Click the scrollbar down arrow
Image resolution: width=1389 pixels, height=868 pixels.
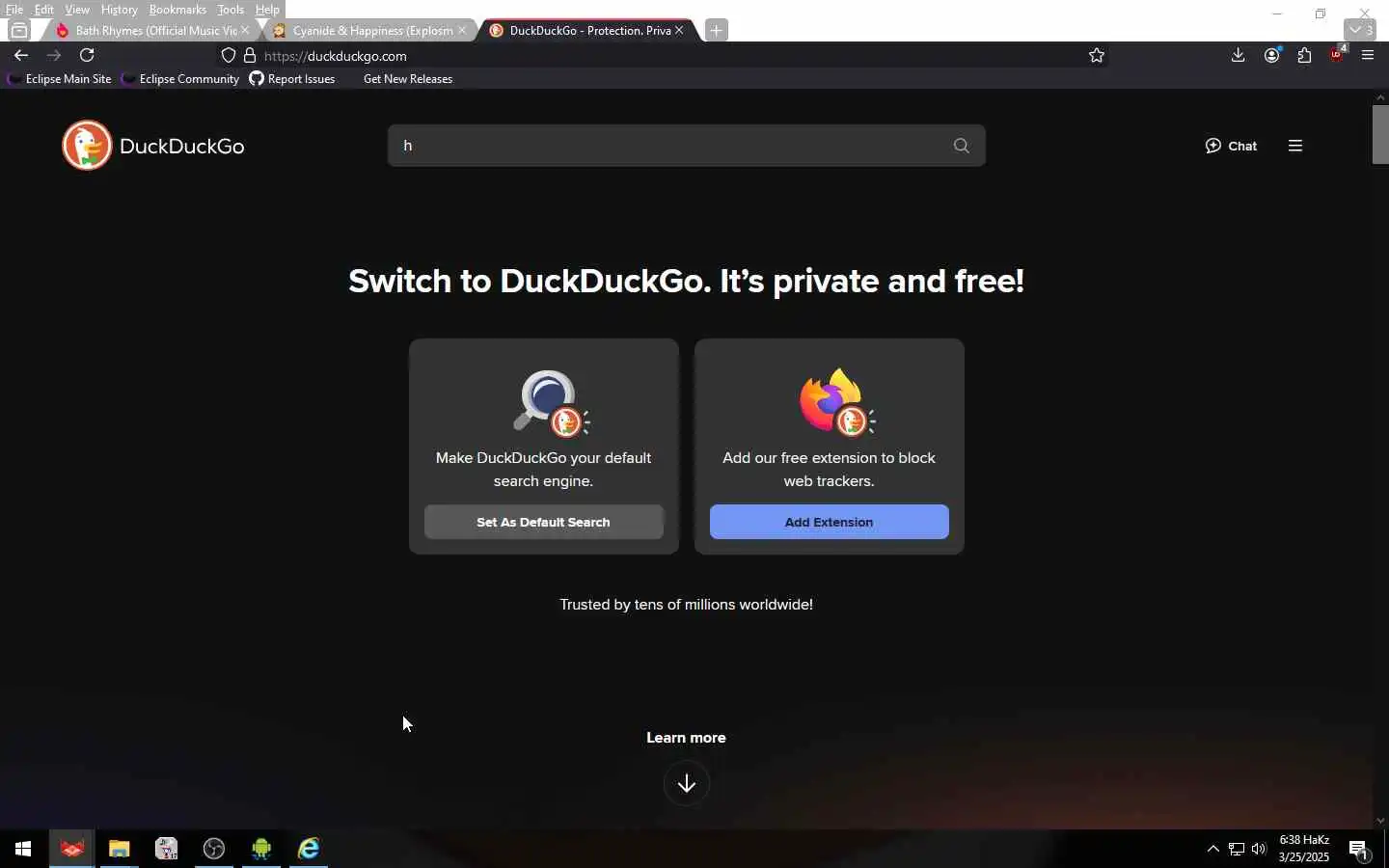1380,821
